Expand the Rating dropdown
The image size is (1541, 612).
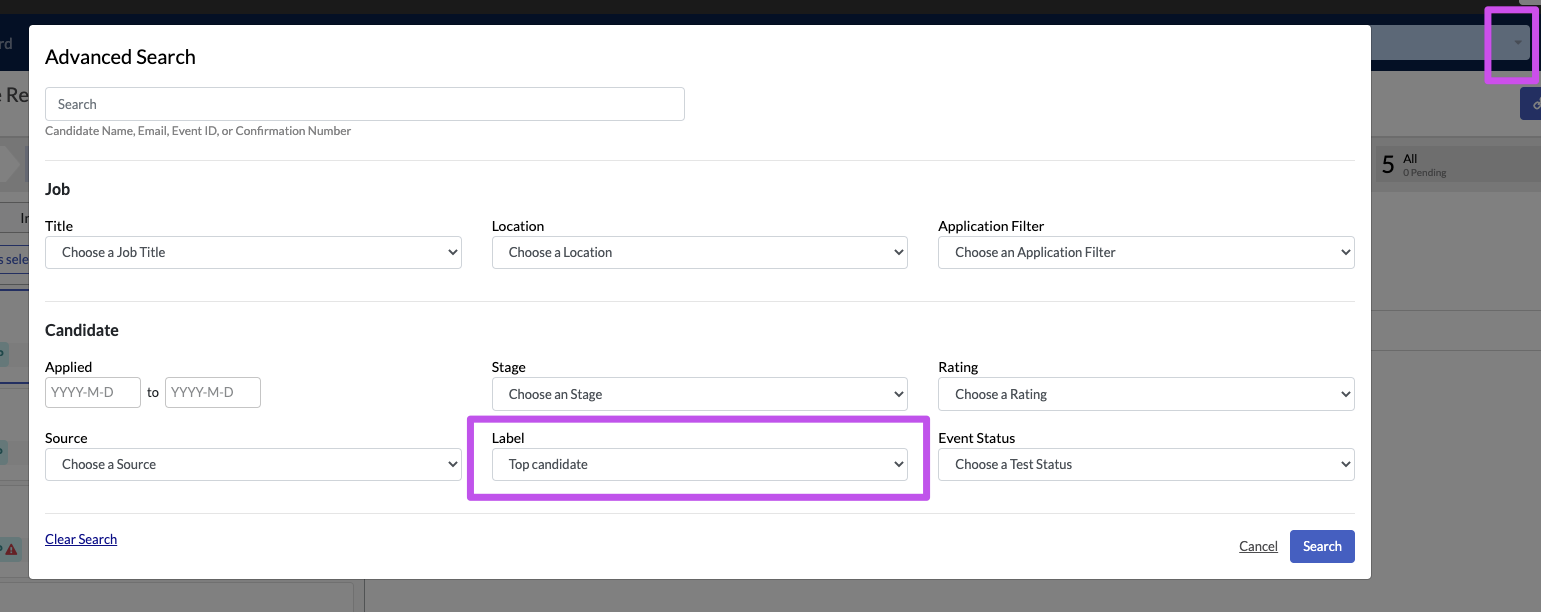click(1146, 394)
